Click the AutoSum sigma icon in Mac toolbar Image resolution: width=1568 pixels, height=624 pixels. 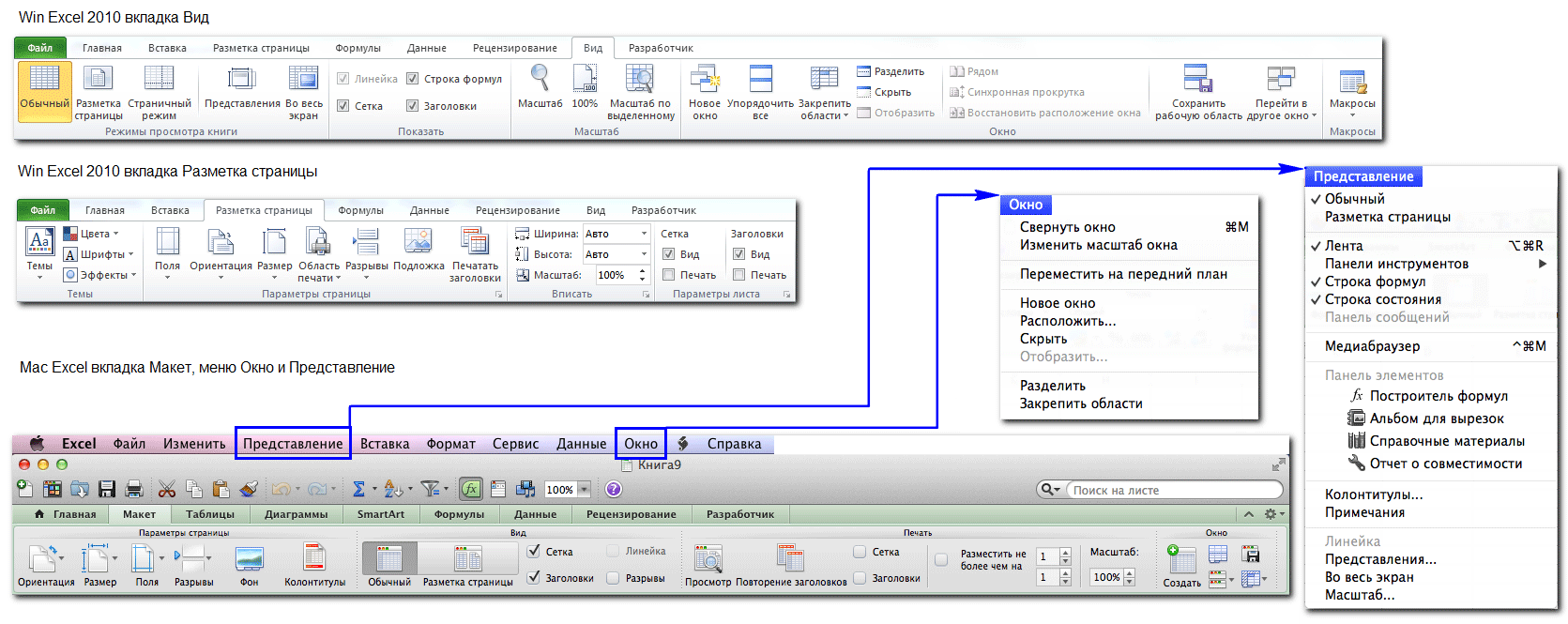coord(358,489)
